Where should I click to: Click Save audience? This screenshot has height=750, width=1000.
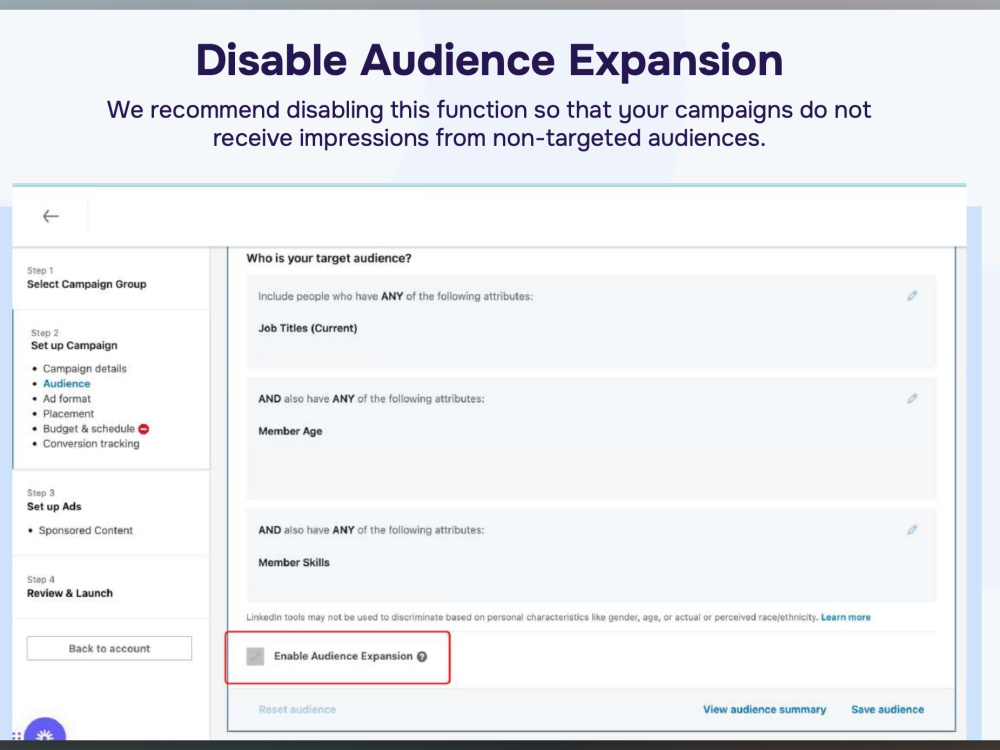(x=888, y=709)
